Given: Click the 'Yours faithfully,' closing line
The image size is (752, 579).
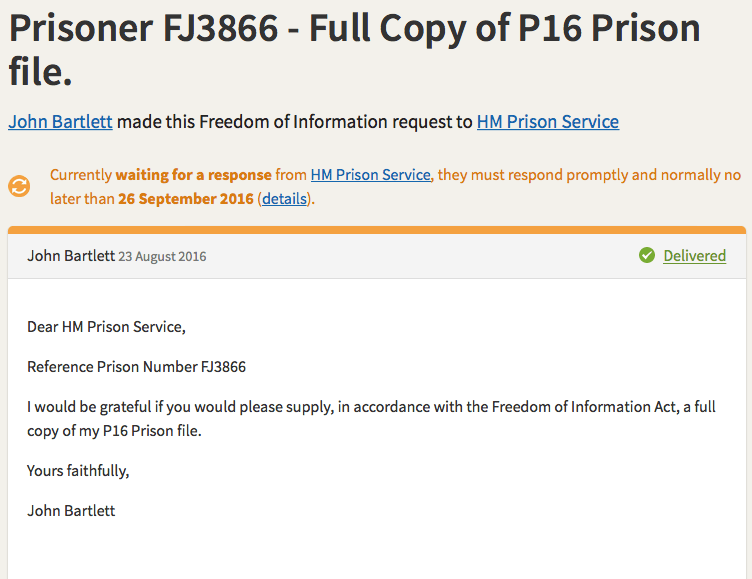Looking at the screenshot, I should [x=78, y=470].
